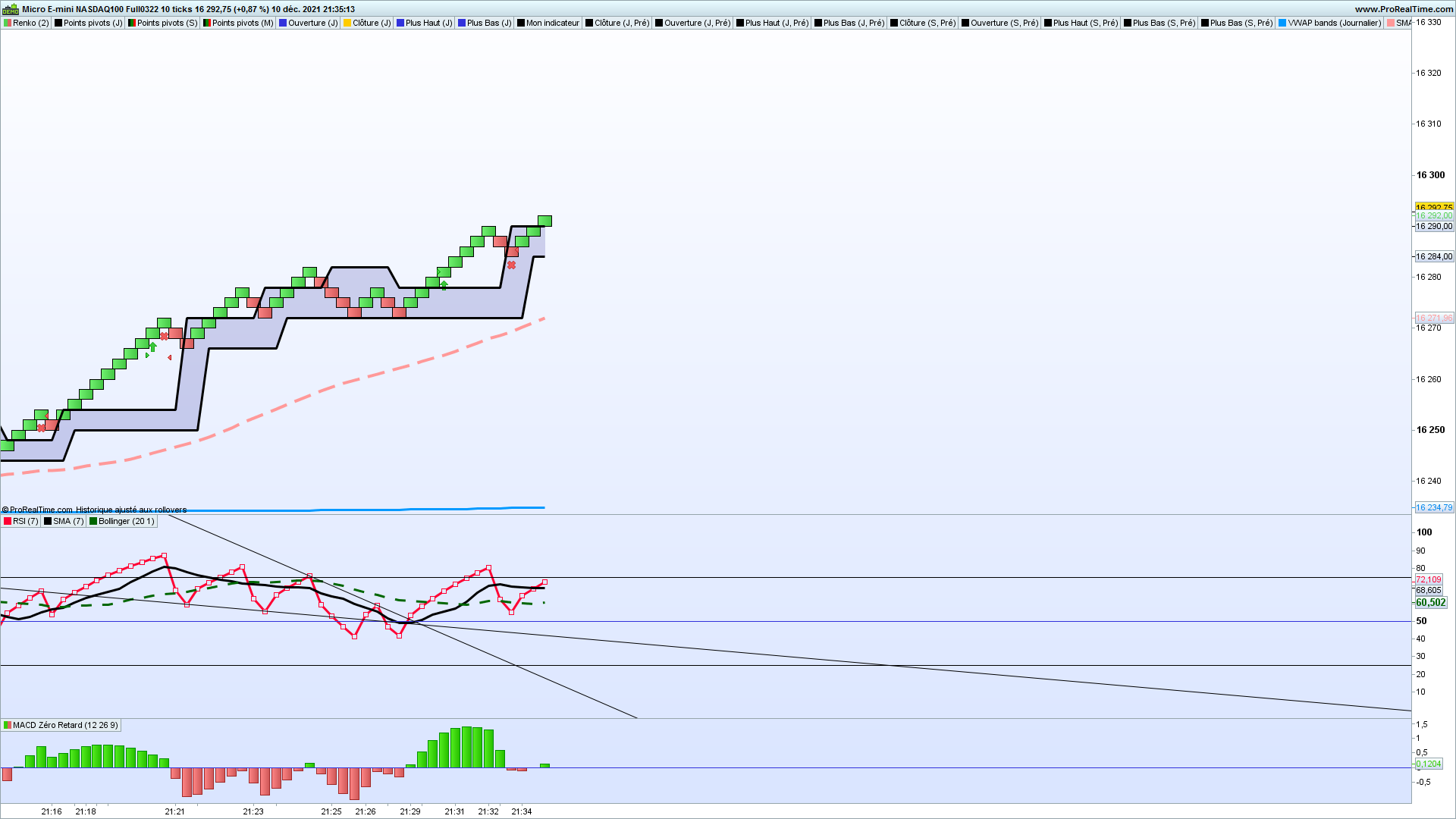Click the yellow 16 292,75 price label
The width and height of the screenshot is (1456, 819).
[x=1433, y=207]
